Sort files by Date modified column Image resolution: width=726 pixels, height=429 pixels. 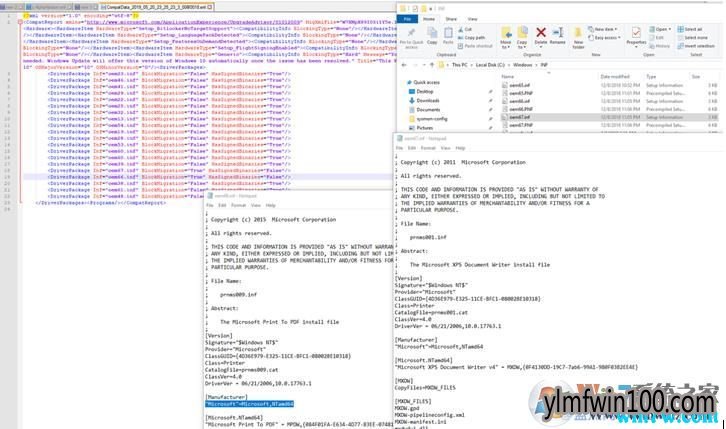tap(615, 76)
